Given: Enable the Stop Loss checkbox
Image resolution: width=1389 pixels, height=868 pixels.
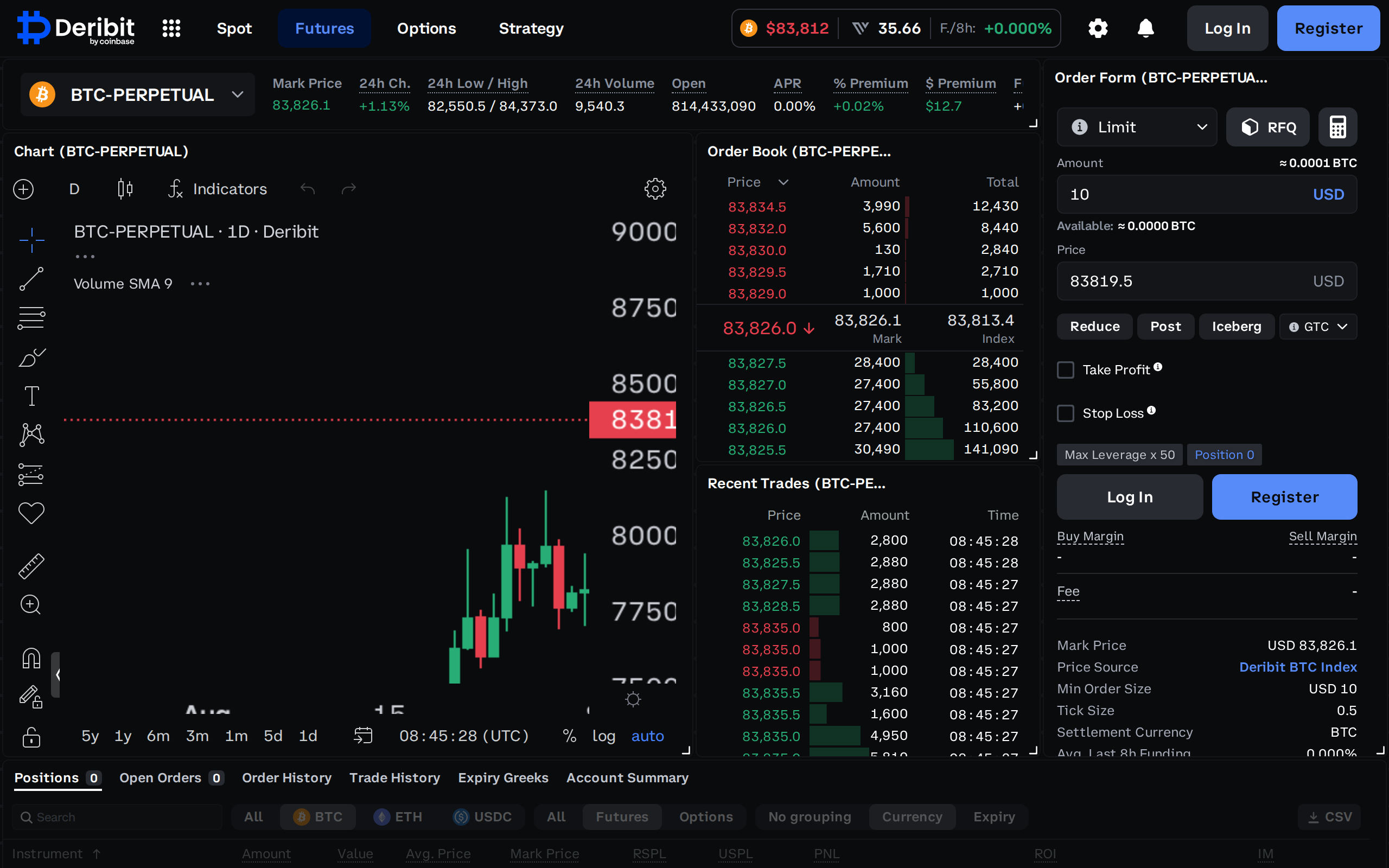Looking at the screenshot, I should click(1065, 413).
